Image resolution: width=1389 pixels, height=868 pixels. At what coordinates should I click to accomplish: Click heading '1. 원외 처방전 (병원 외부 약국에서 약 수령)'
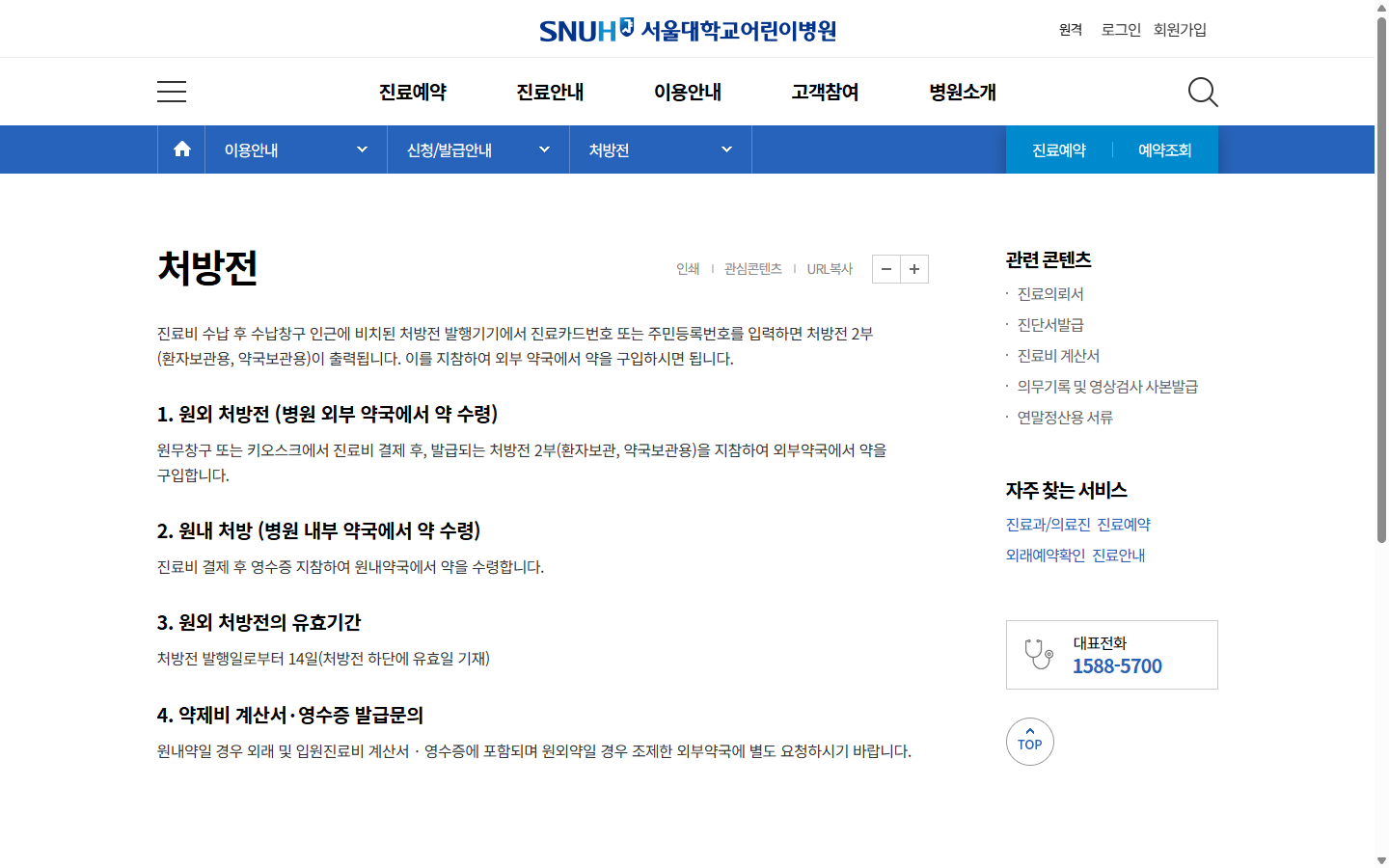coord(327,415)
